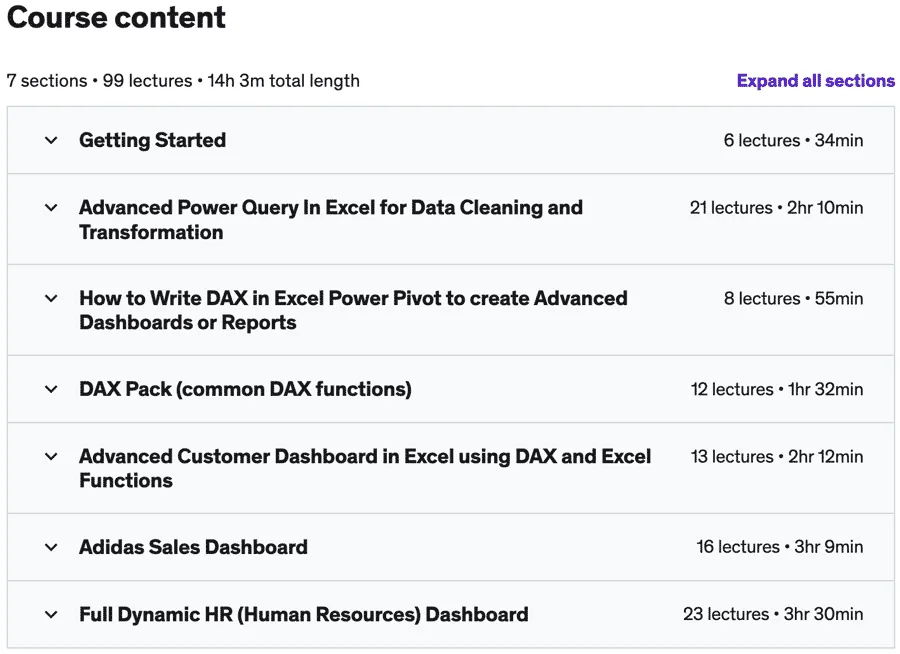Open Full Dynamic HR Dashboard title
Image resolution: width=900 pixels, height=654 pixels.
point(304,614)
